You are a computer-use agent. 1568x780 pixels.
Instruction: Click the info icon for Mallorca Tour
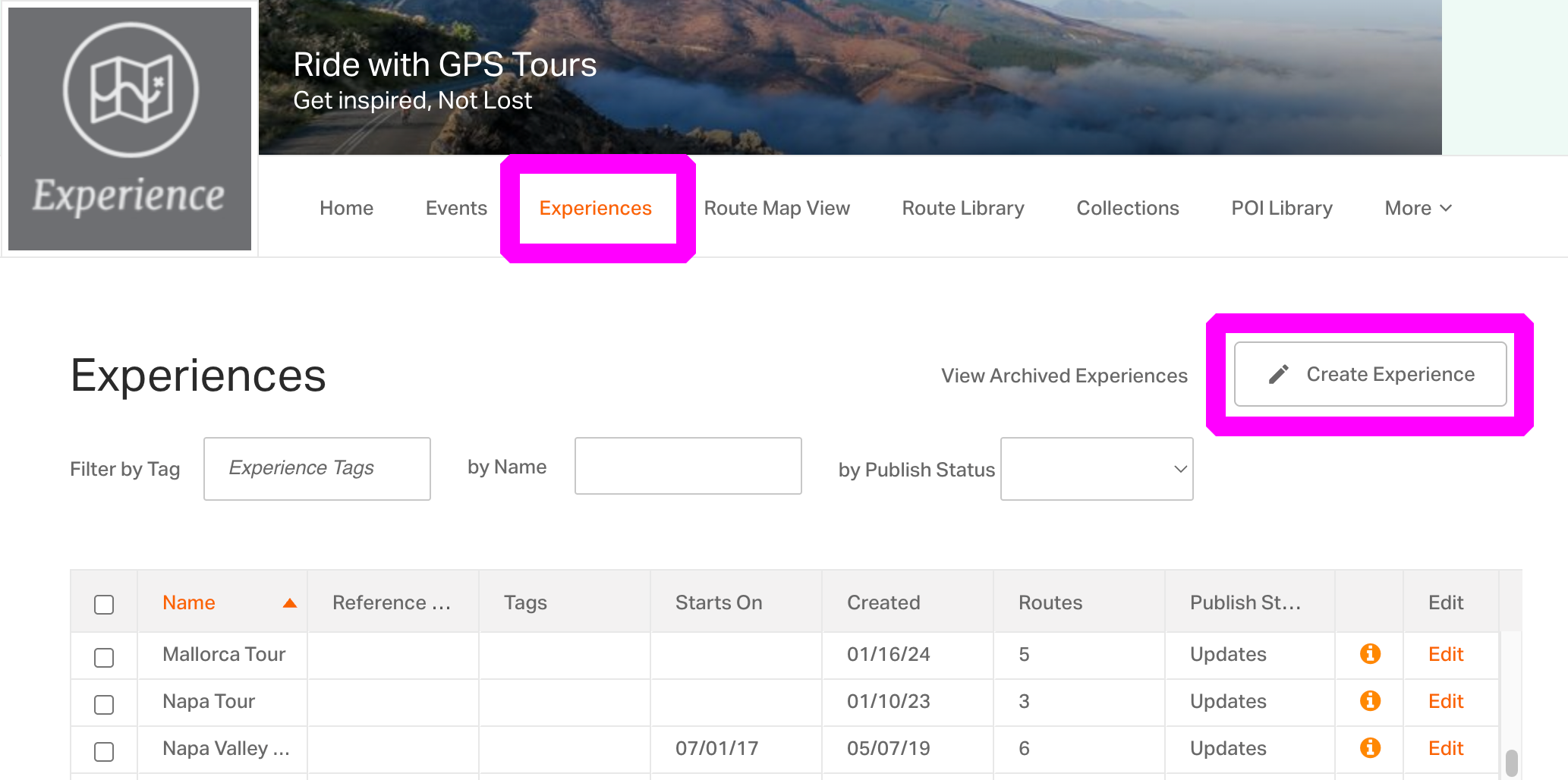click(x=1370, y=653)
